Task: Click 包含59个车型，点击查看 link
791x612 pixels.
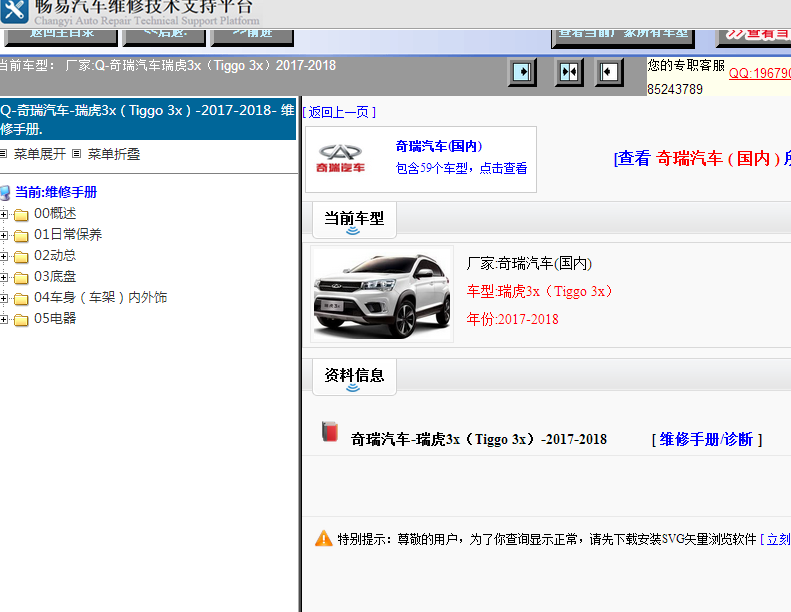Action: point(461,168)
